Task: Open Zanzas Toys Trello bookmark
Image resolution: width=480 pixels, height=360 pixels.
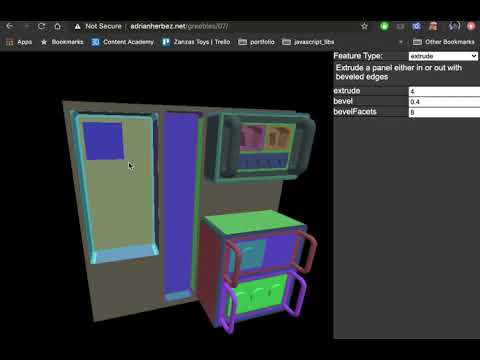Action: pos(196,42)
